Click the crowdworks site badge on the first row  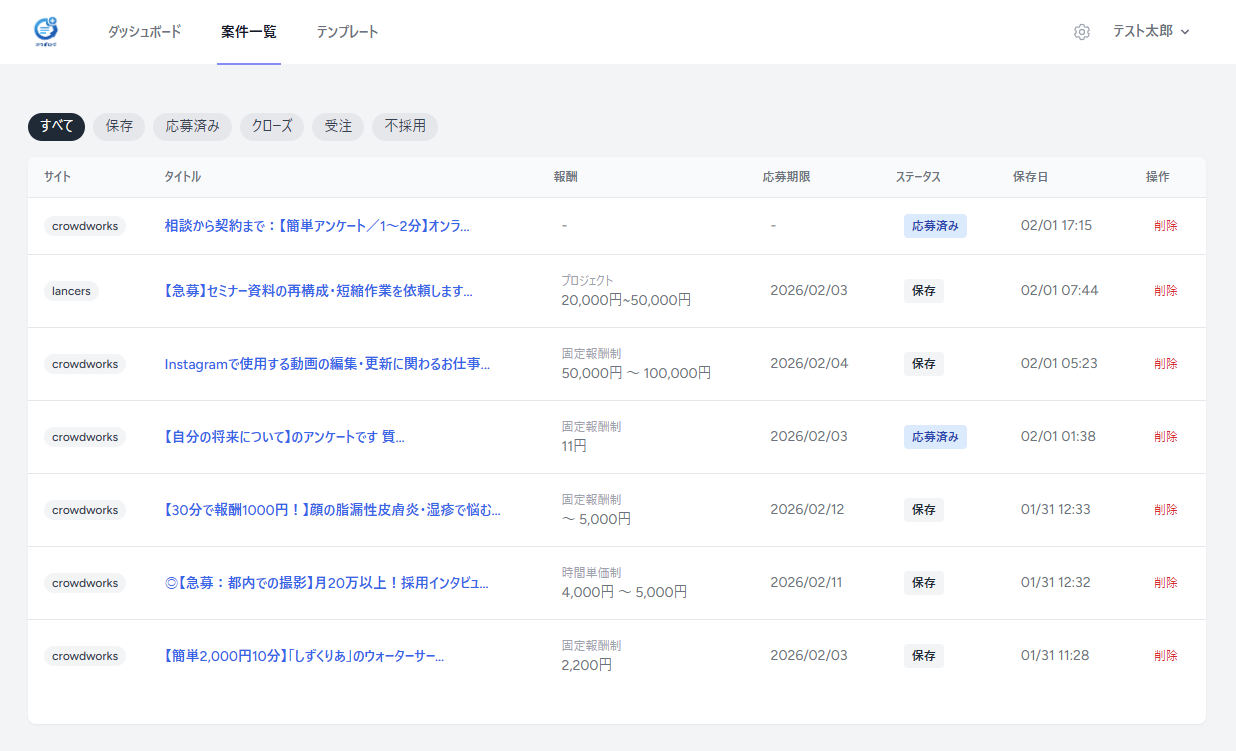(x=85, y=226)
